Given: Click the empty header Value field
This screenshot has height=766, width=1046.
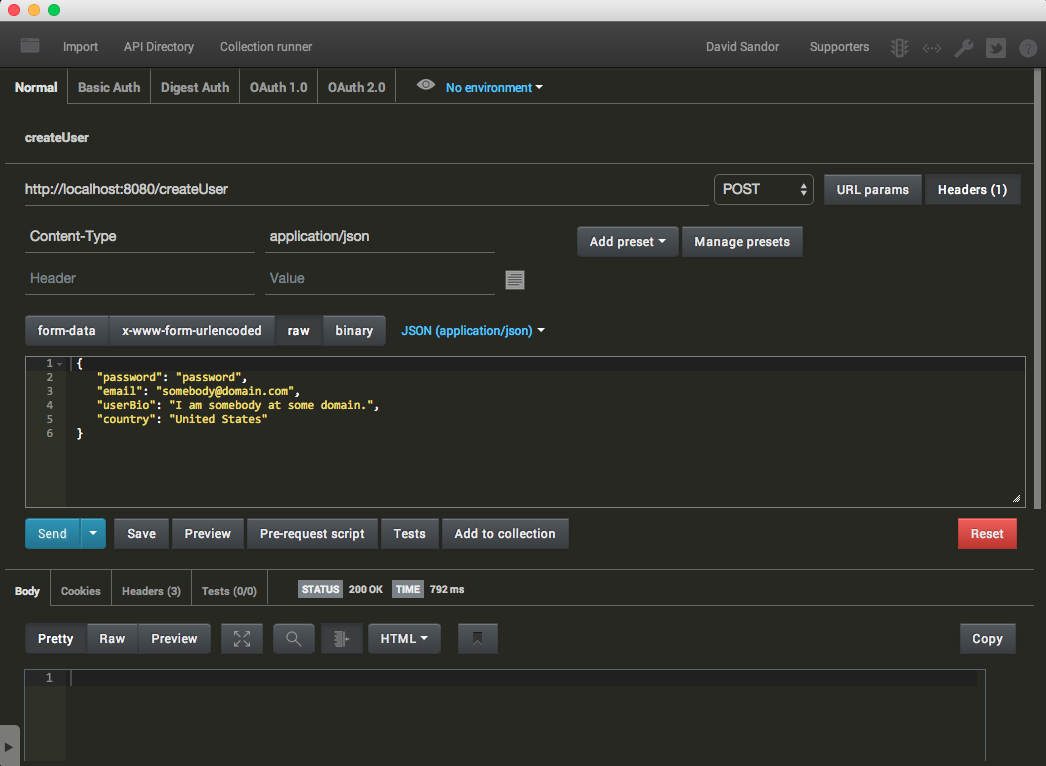Looking at the screenshot, I should (x=380, y=279).
